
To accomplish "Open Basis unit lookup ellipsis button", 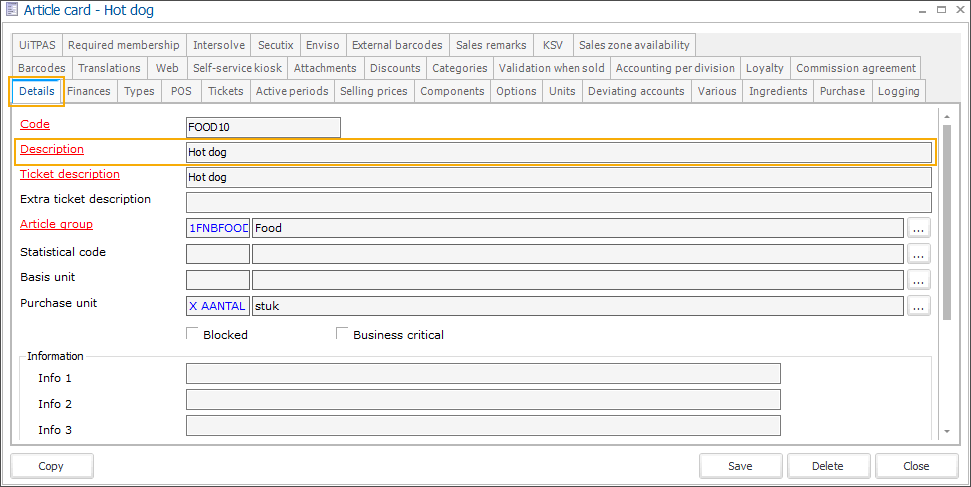I will point(918,280).
